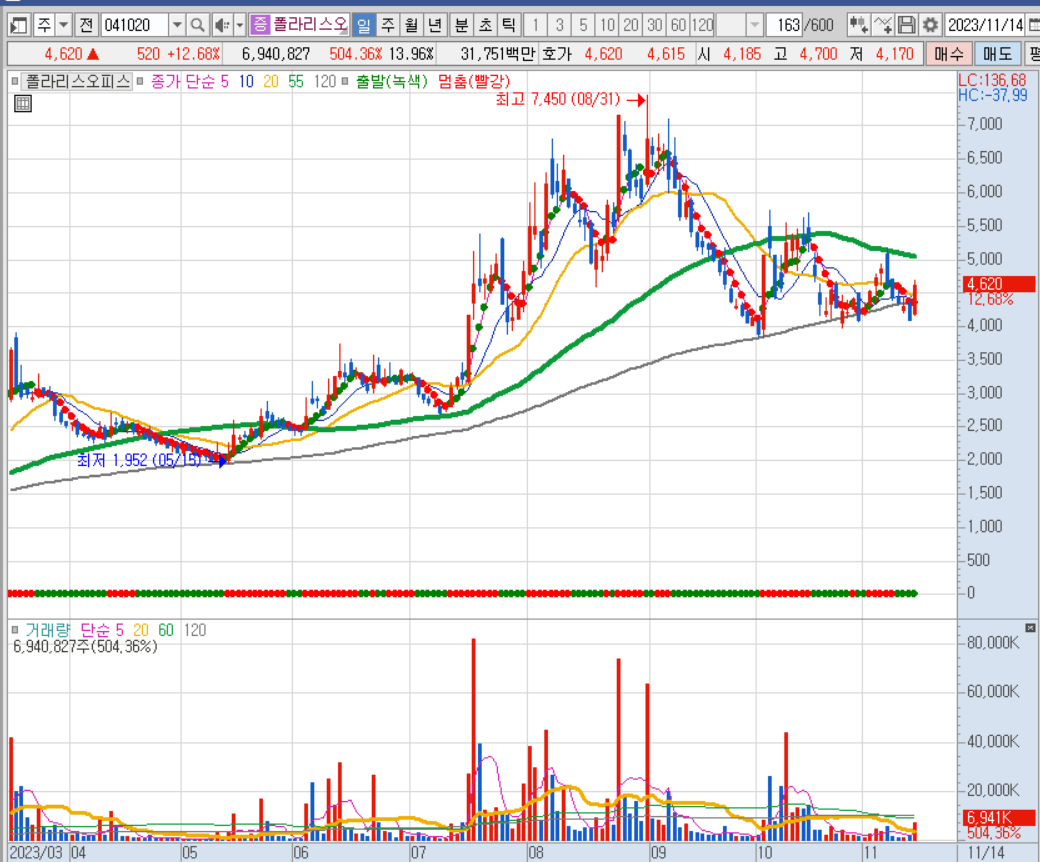Click the 매도 sell button
Screen dimensions: 1040x862
pyautogui.click(x=997, y=54)
